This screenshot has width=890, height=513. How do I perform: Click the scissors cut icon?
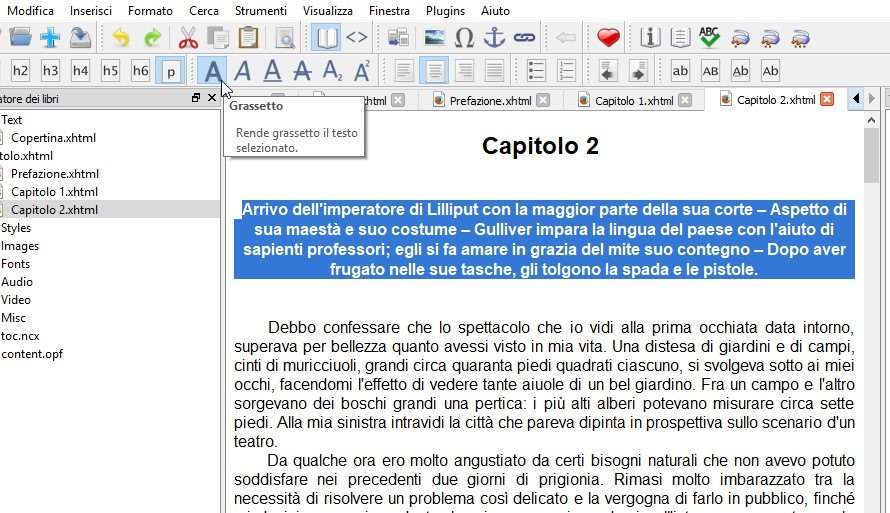click(x=188, y=38)
